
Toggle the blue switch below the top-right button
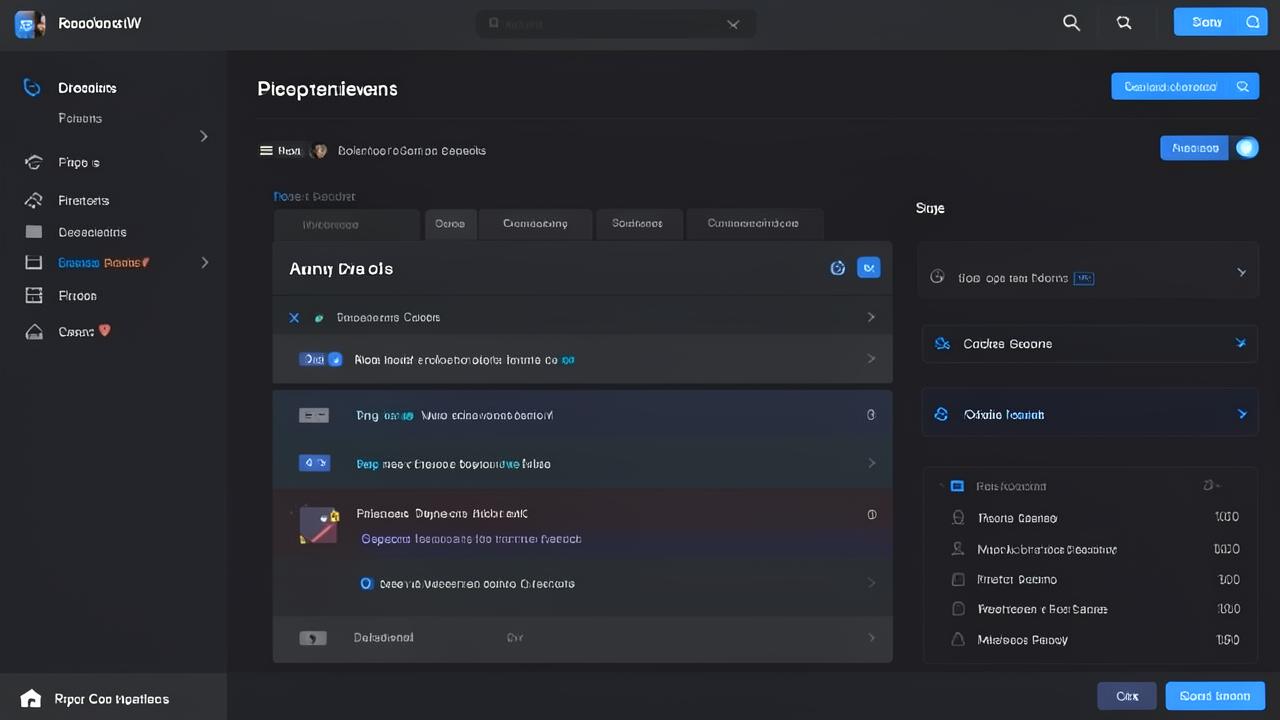[x=1246, y=148]
